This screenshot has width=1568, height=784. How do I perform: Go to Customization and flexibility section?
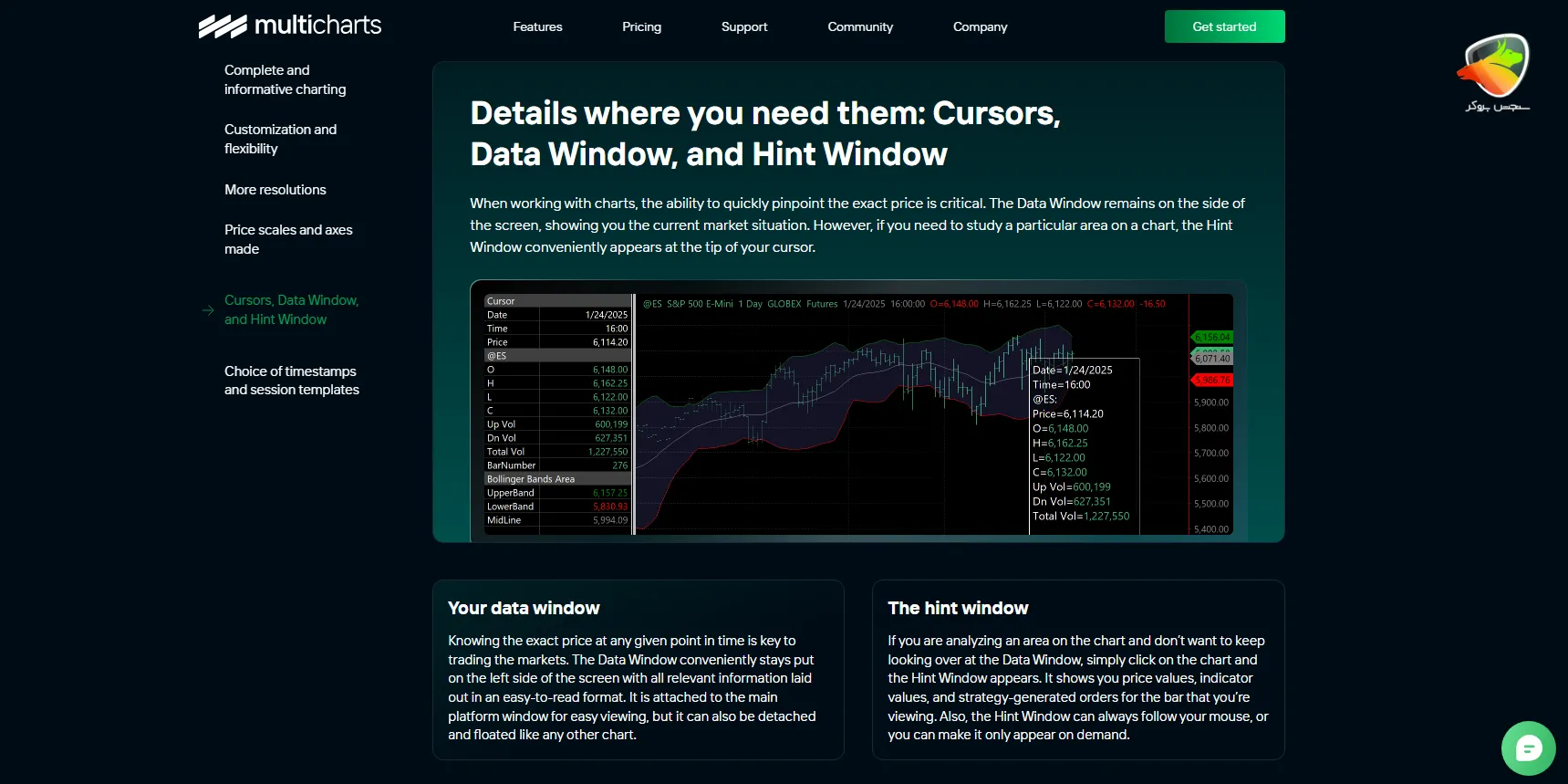point(281,139)
